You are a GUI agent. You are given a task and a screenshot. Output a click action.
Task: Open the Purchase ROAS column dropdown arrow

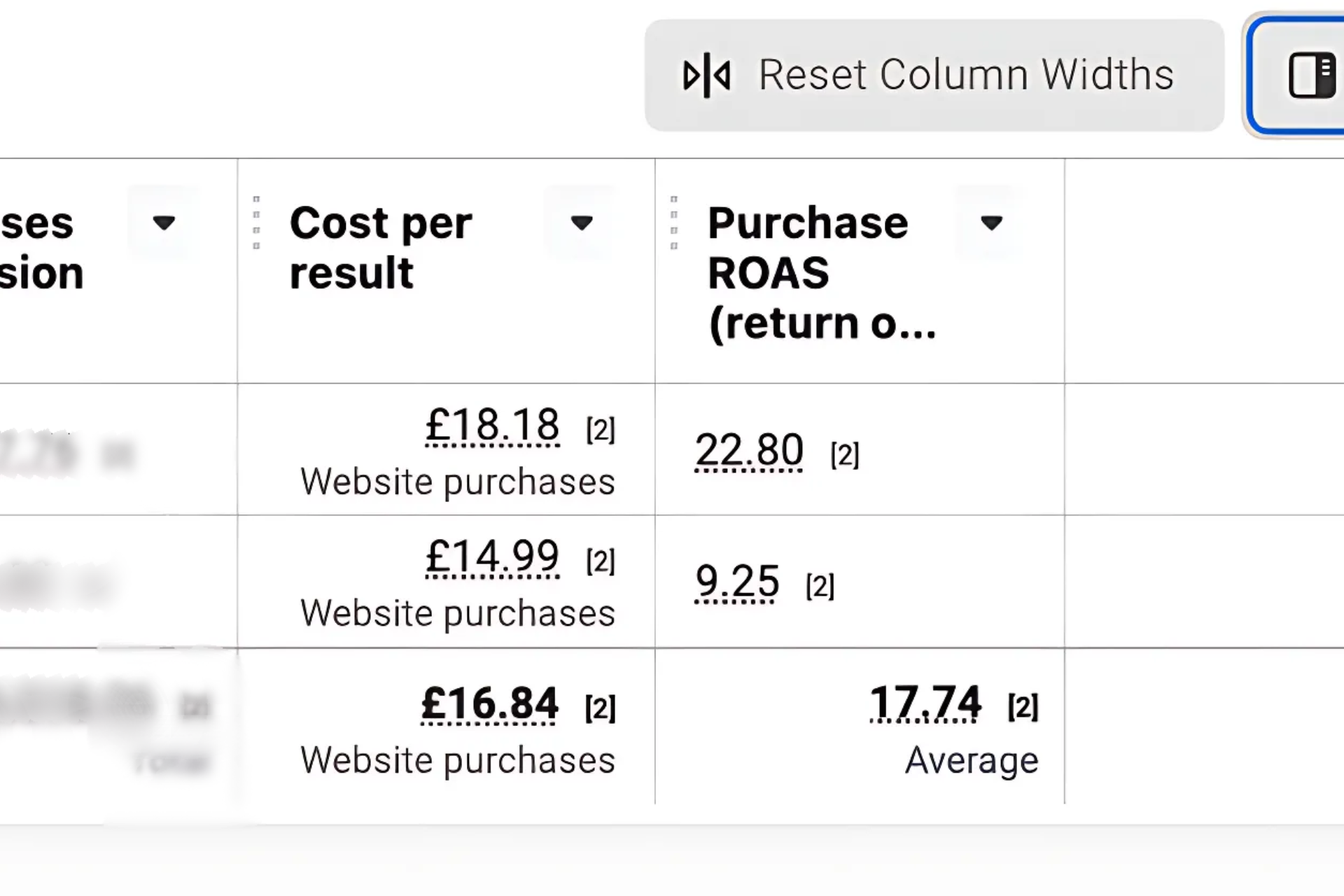click(991, 223)
